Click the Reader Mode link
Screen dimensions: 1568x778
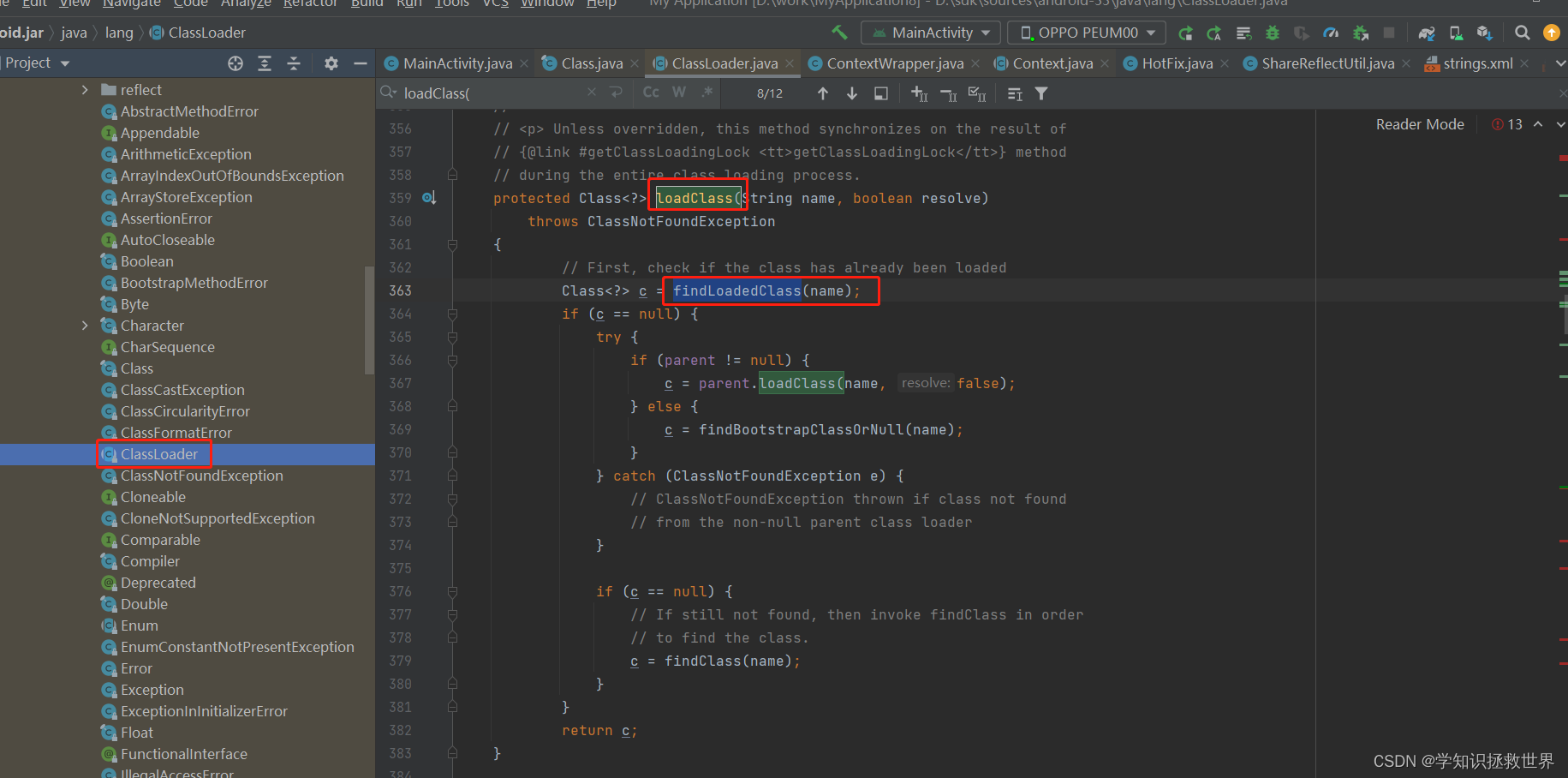point(1419,123)
